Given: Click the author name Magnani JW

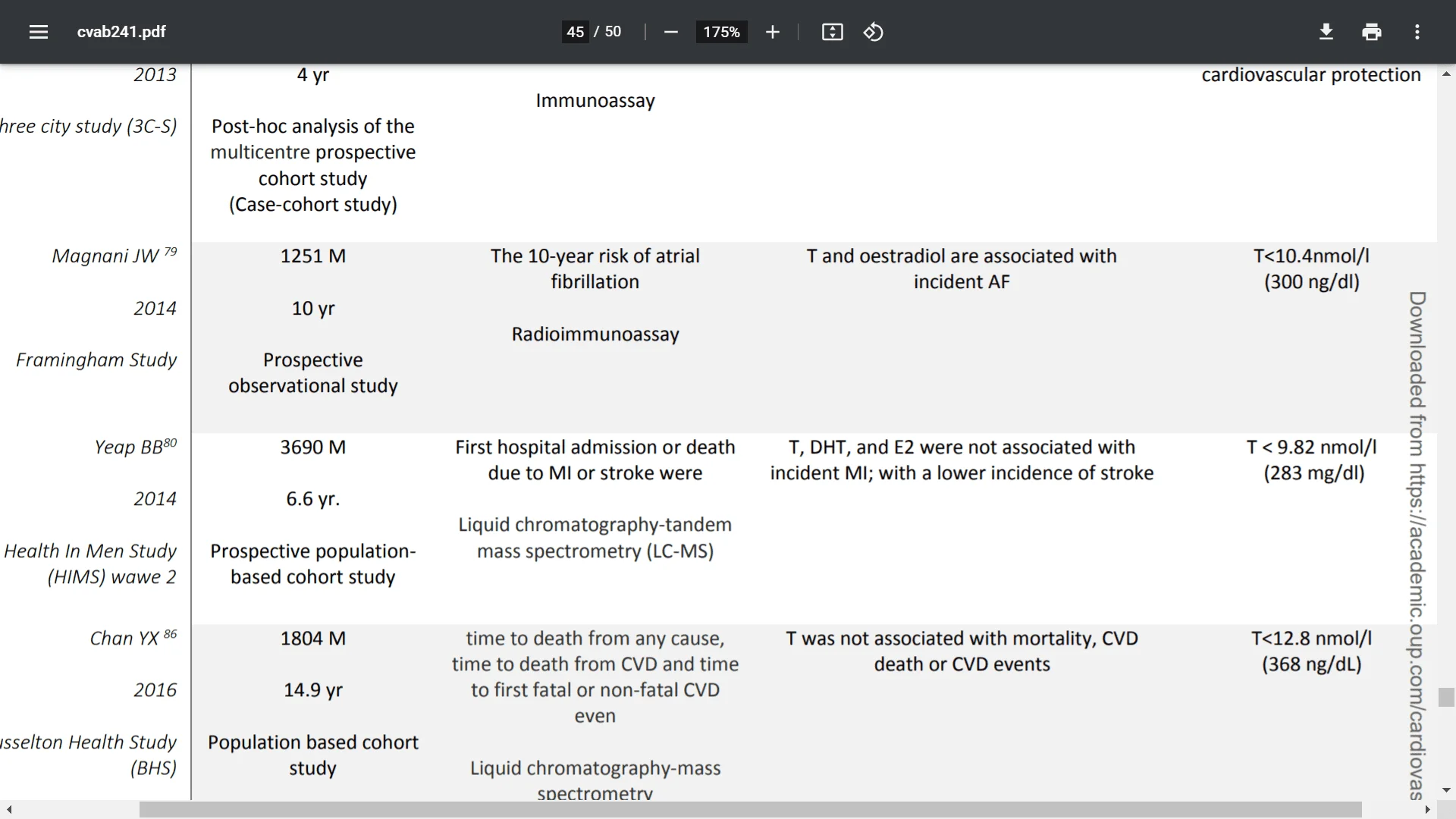Looking at the screenshot, I should tap(105, 256).
